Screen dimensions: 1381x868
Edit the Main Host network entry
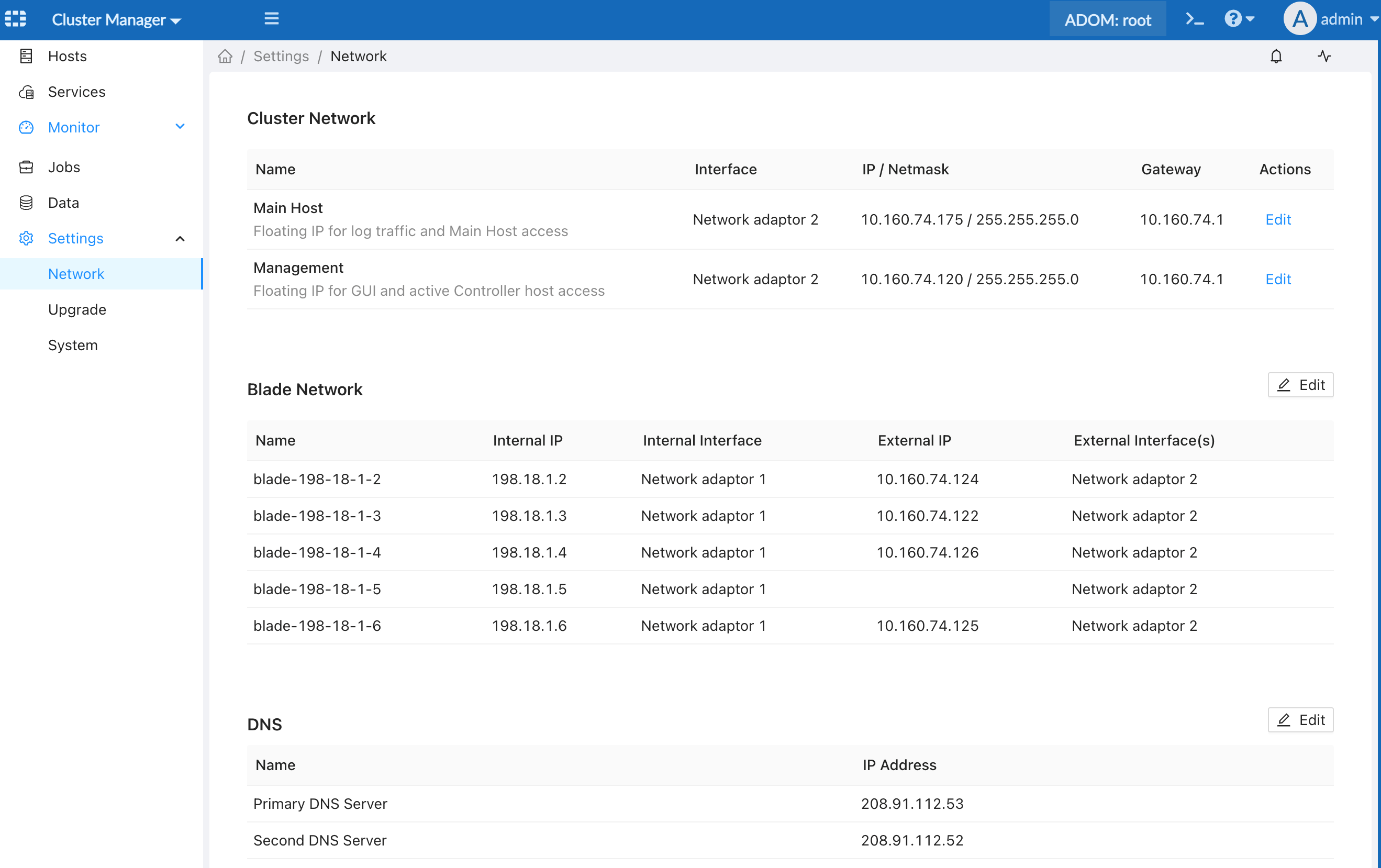[1278, 219]
